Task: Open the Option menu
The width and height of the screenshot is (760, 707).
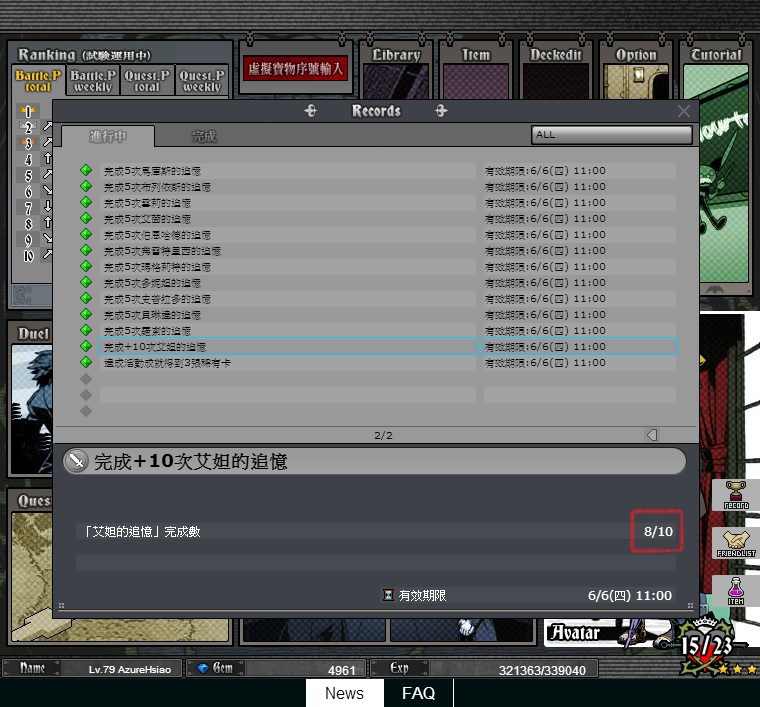Action: pyautogui.click(x=636, y=70)
